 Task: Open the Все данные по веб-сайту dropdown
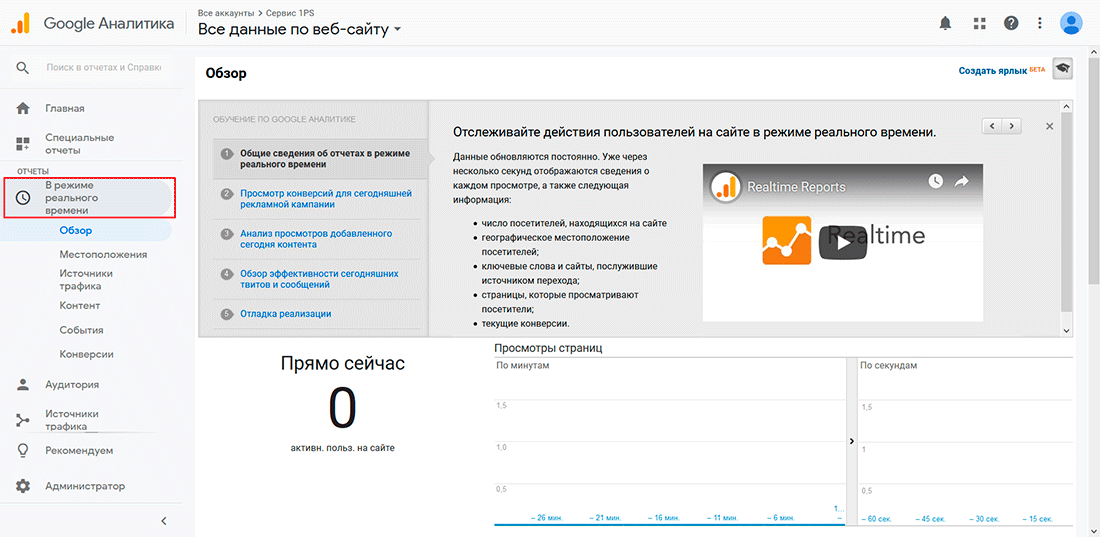[x=300, y=29]
